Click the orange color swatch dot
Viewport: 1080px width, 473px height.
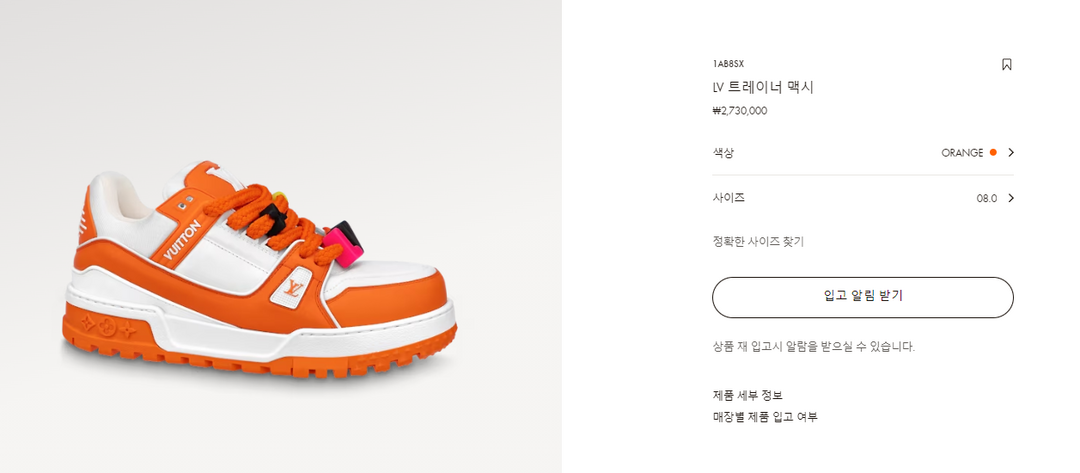coord(993,153)
